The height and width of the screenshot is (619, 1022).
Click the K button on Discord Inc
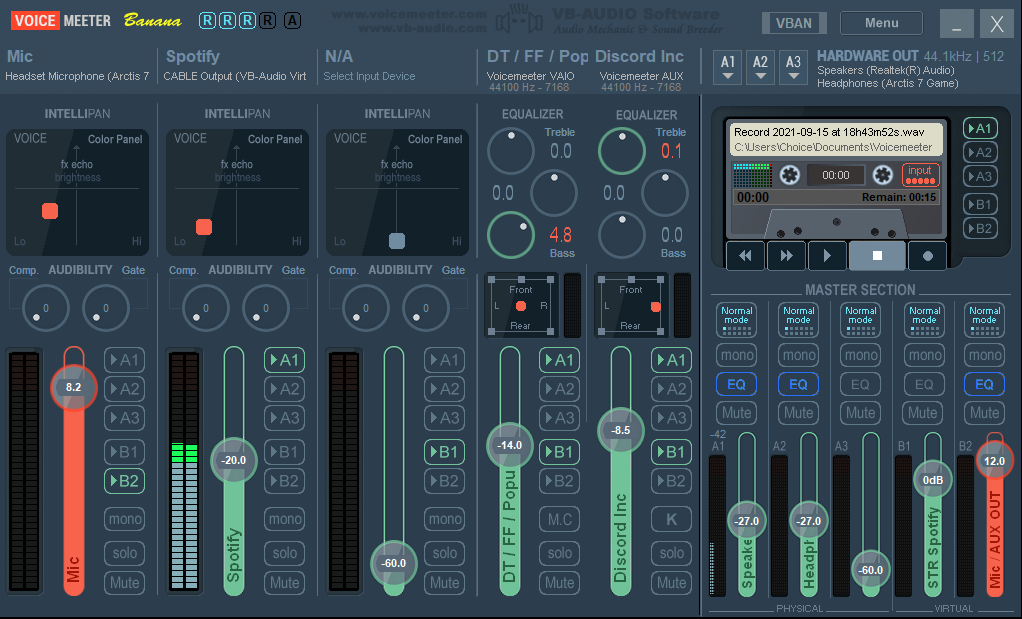click(671, 519)
